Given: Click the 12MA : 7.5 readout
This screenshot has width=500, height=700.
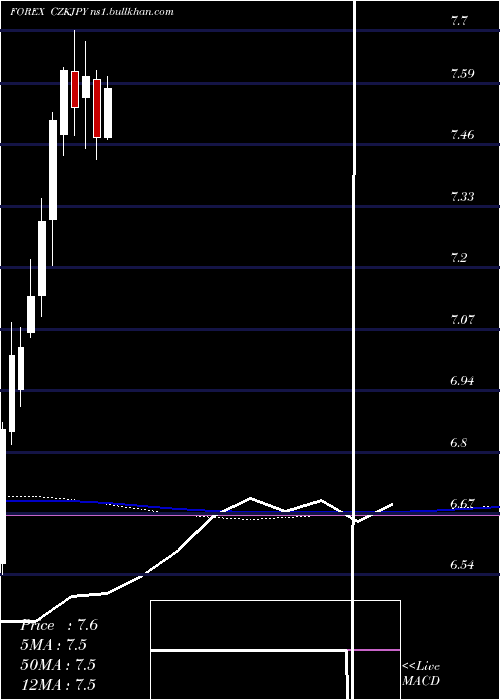Looking at the screenshot, I should point(58,685).
